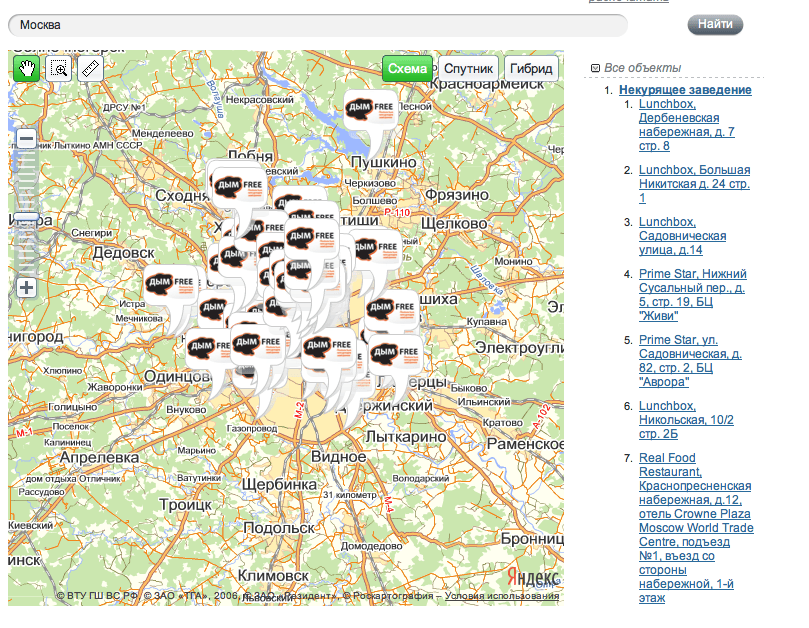The width and height of the screenshot is (809, 628).
Task: Click the ДЫМ FREE marker near Истра
Action: pos(170,284)
